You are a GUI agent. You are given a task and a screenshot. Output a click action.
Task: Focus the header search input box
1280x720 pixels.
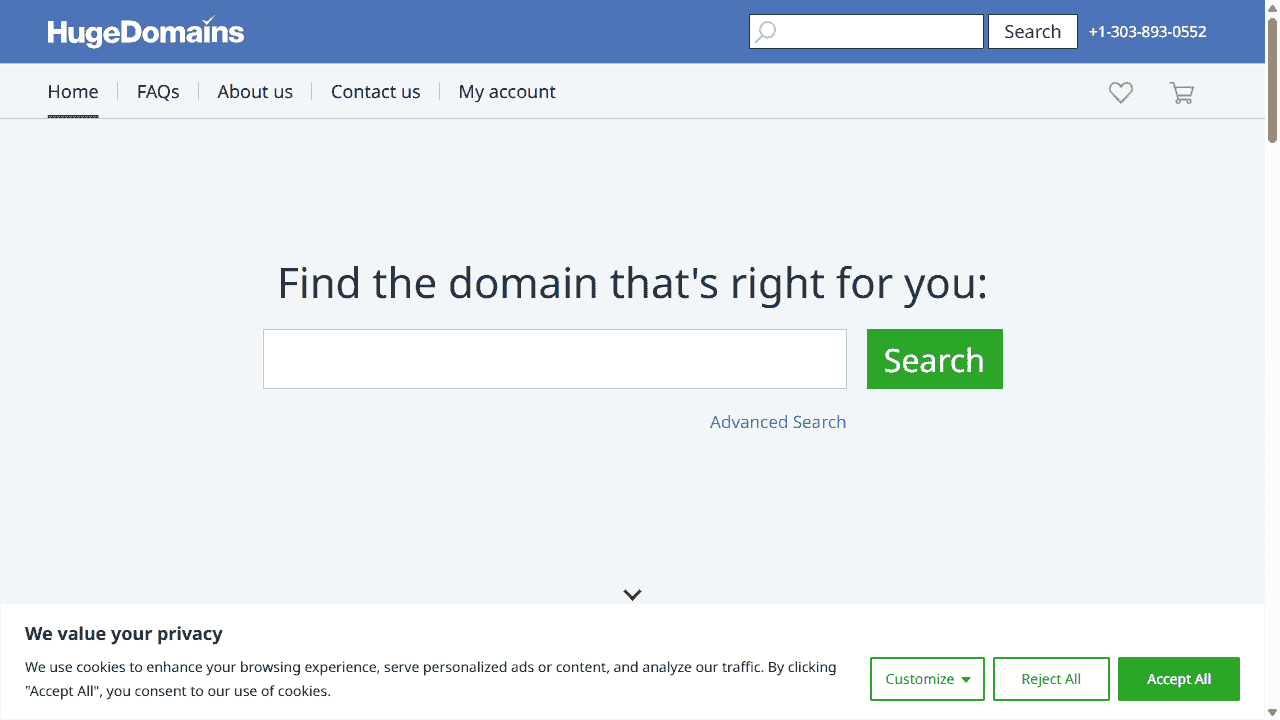880,32
